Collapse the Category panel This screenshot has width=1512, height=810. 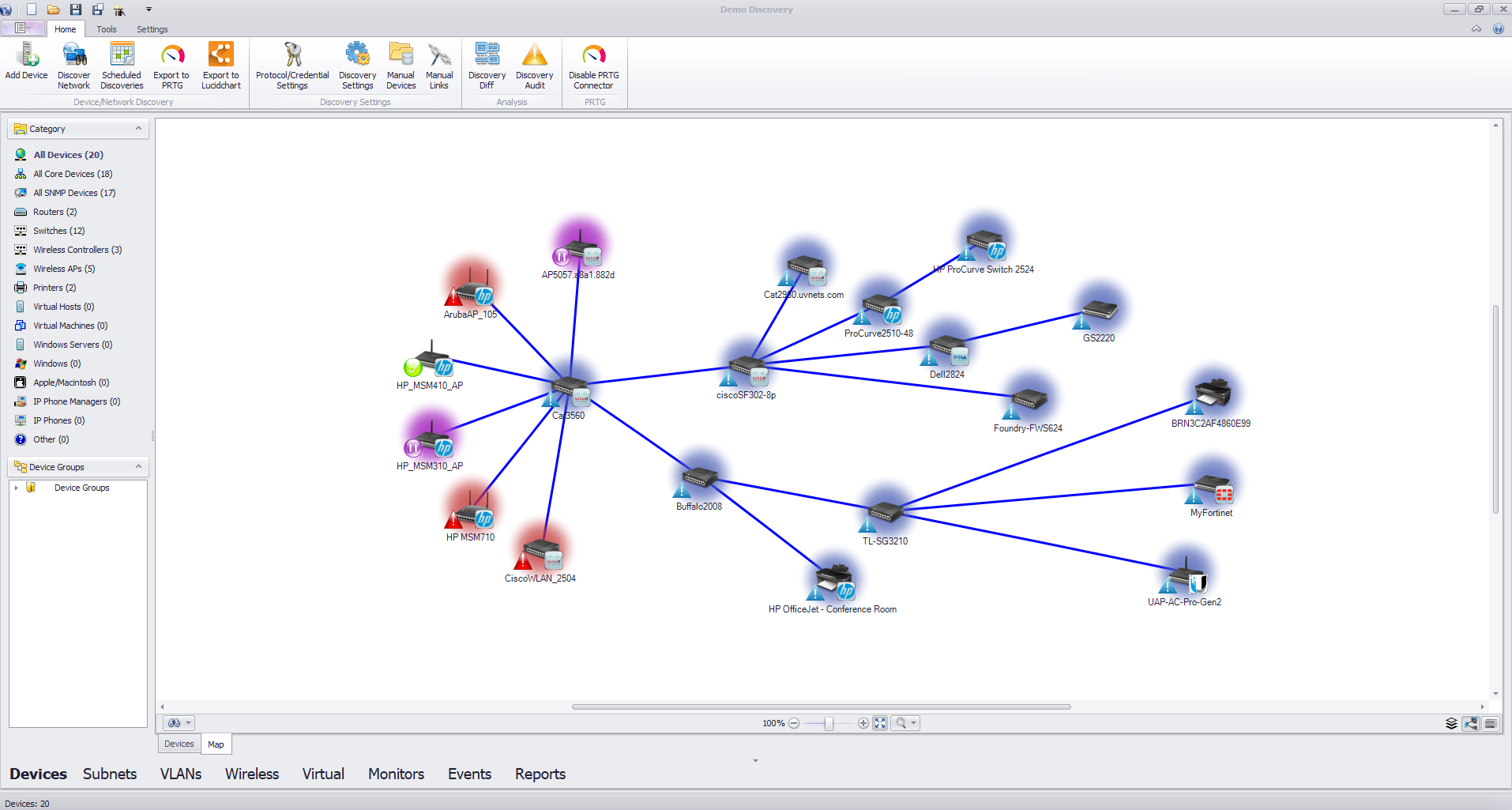139,128
